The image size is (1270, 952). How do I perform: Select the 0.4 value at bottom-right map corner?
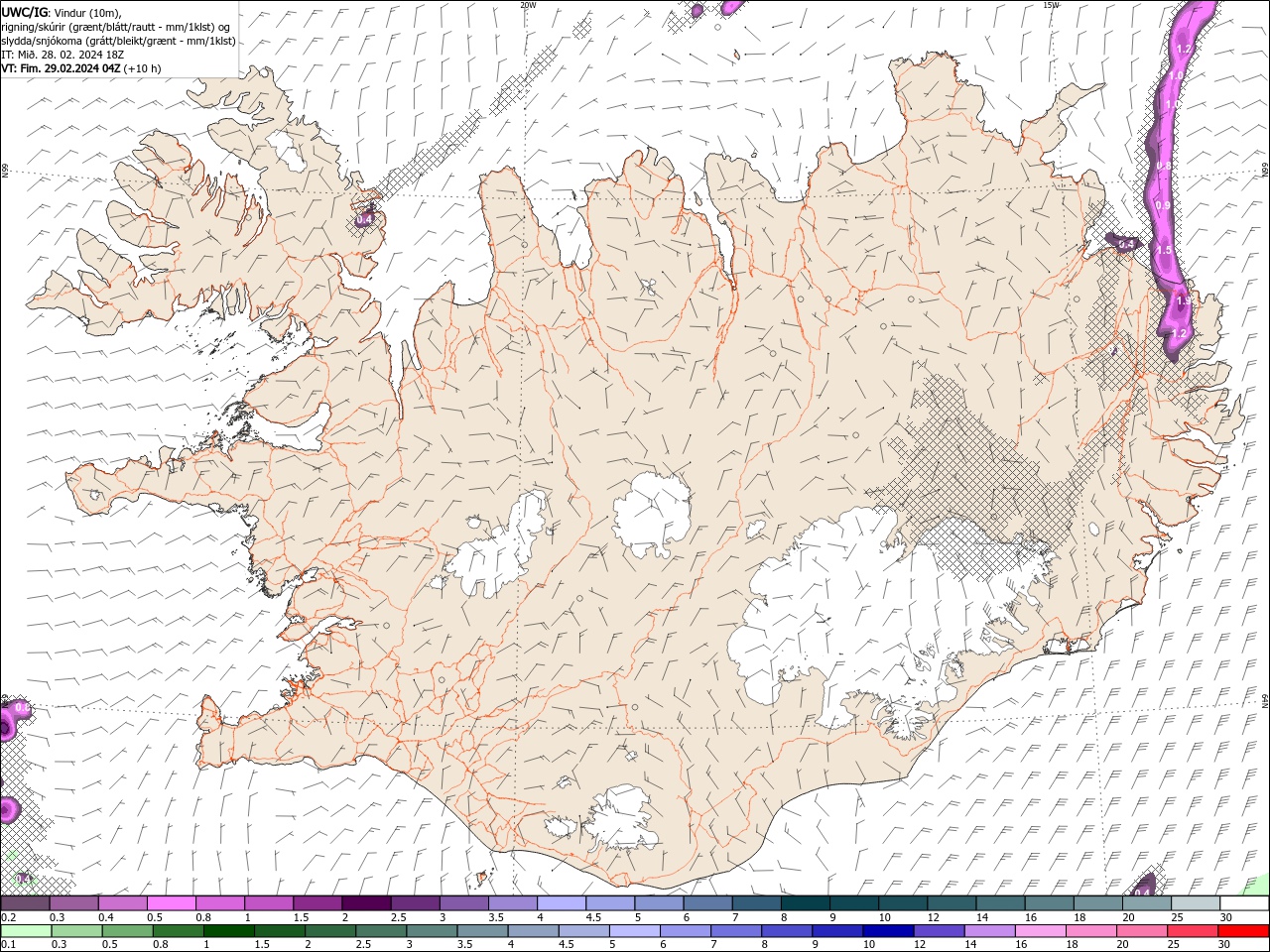click(x=1140, y=892)
